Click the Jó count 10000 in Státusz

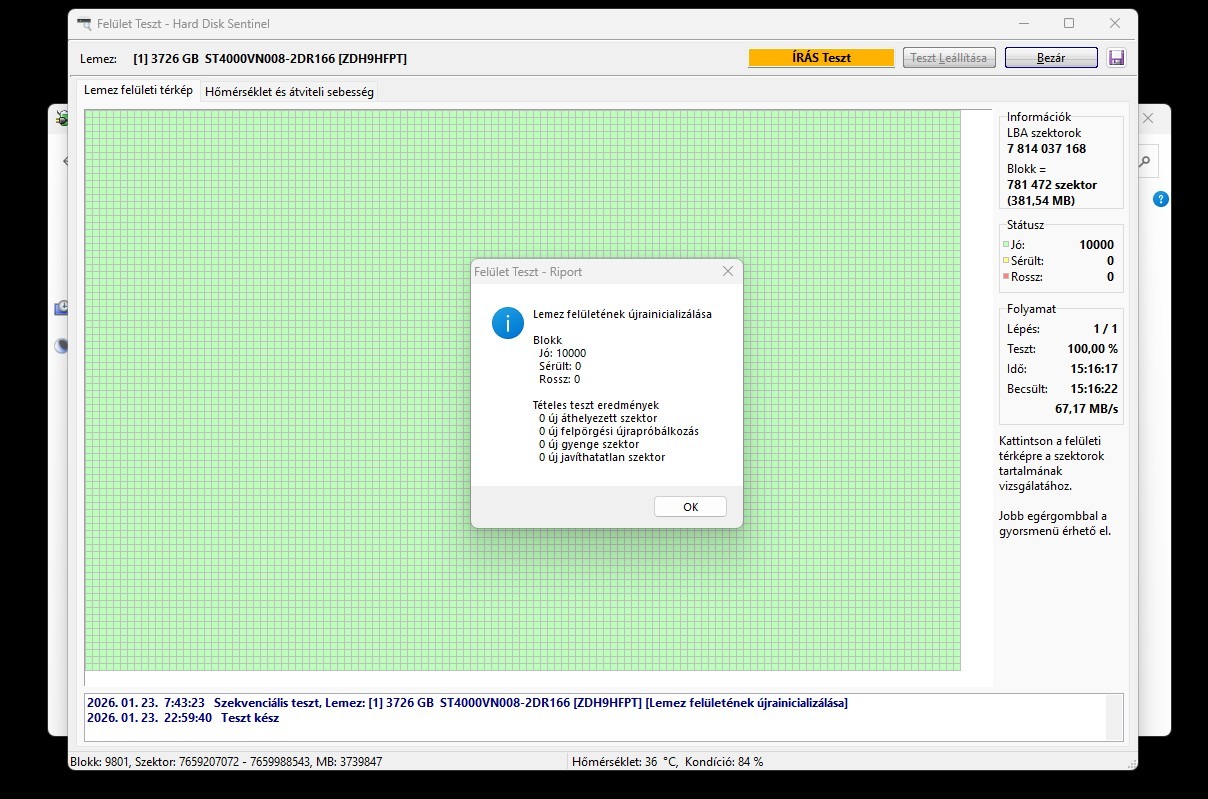pos(1096,245)
